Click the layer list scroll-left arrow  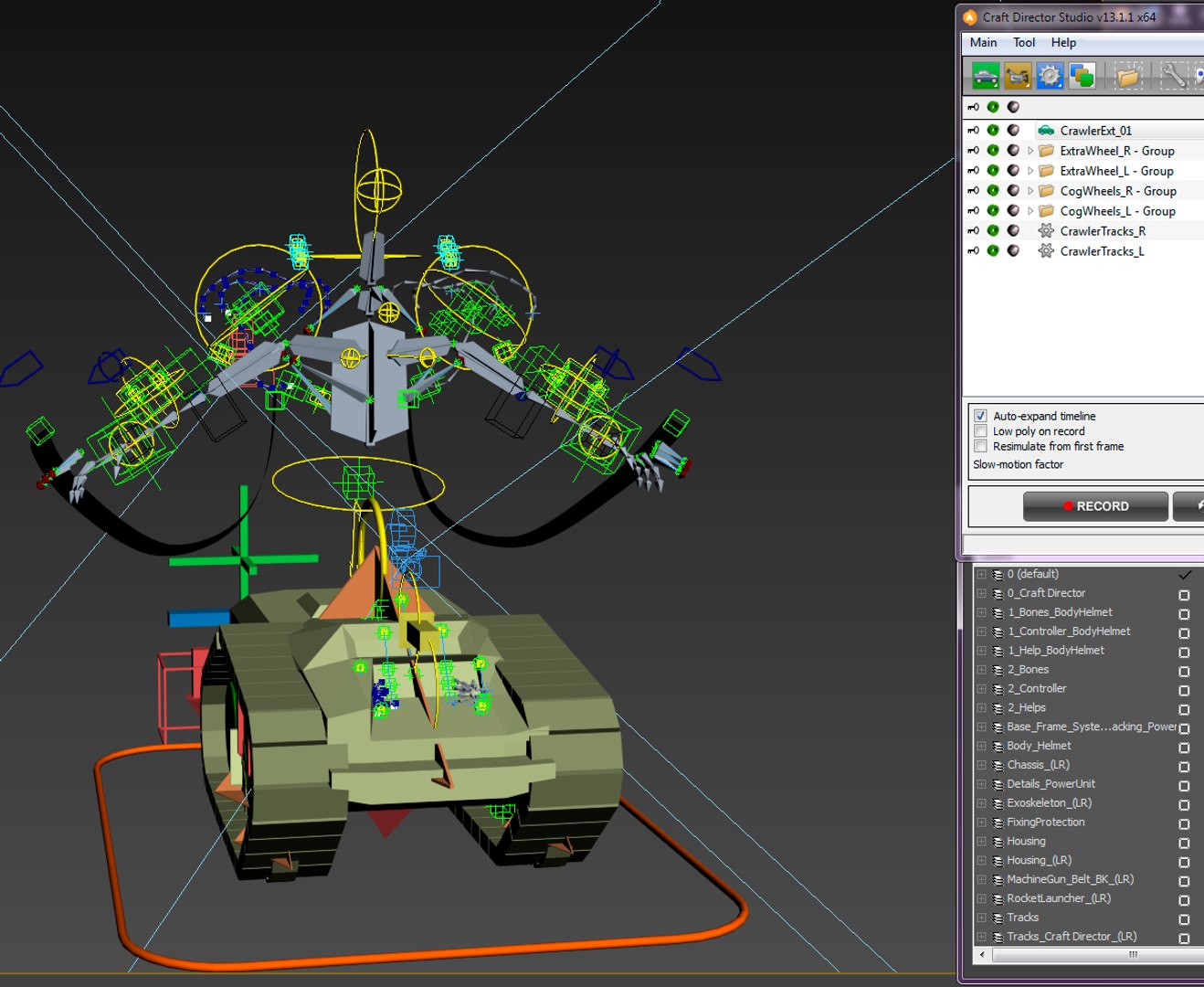click(982, 955)
